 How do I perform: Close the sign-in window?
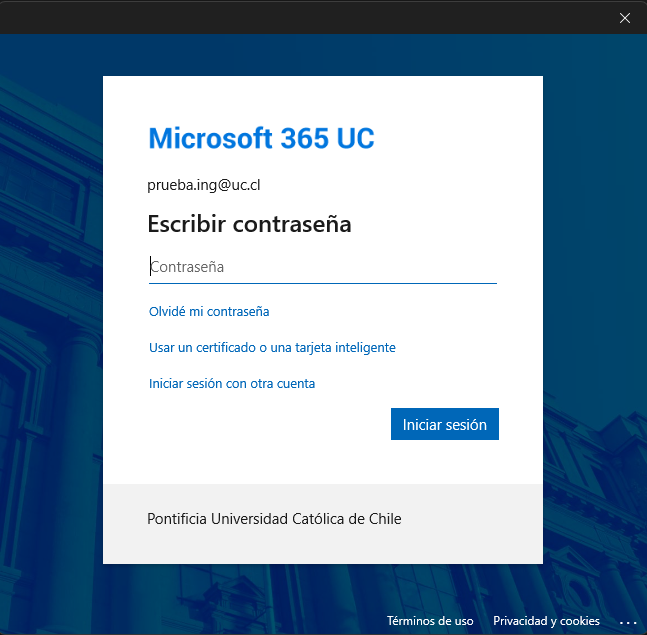(x=624, y=17)
